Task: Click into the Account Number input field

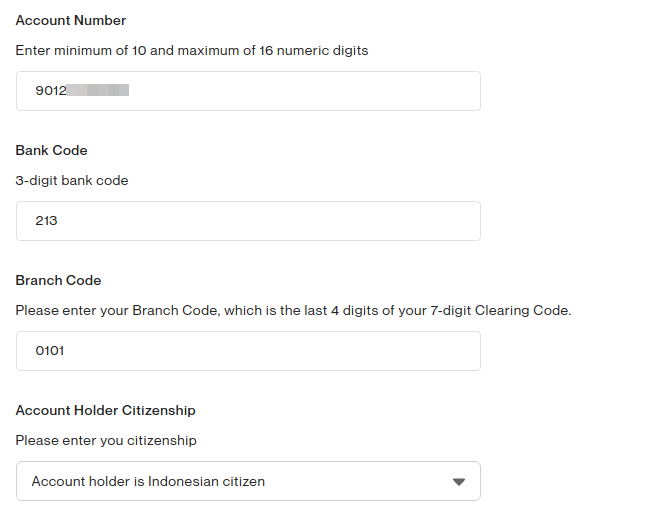Action: click(300, 91)
